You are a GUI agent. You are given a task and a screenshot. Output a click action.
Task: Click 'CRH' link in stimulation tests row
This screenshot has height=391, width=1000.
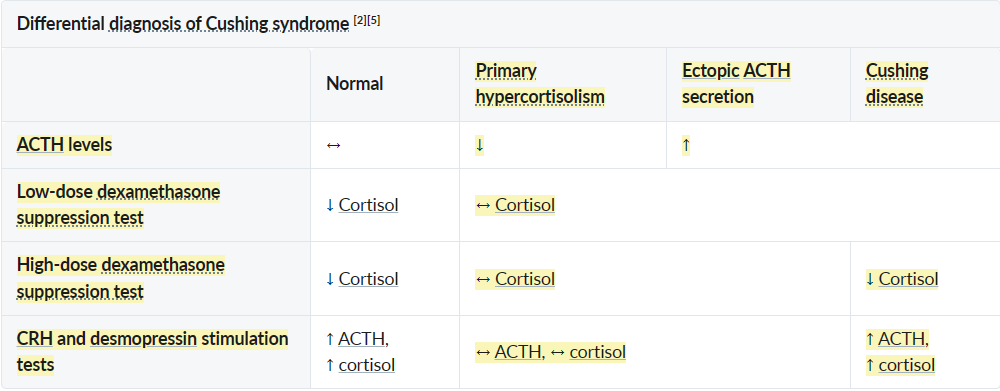[x=35, y=339]
